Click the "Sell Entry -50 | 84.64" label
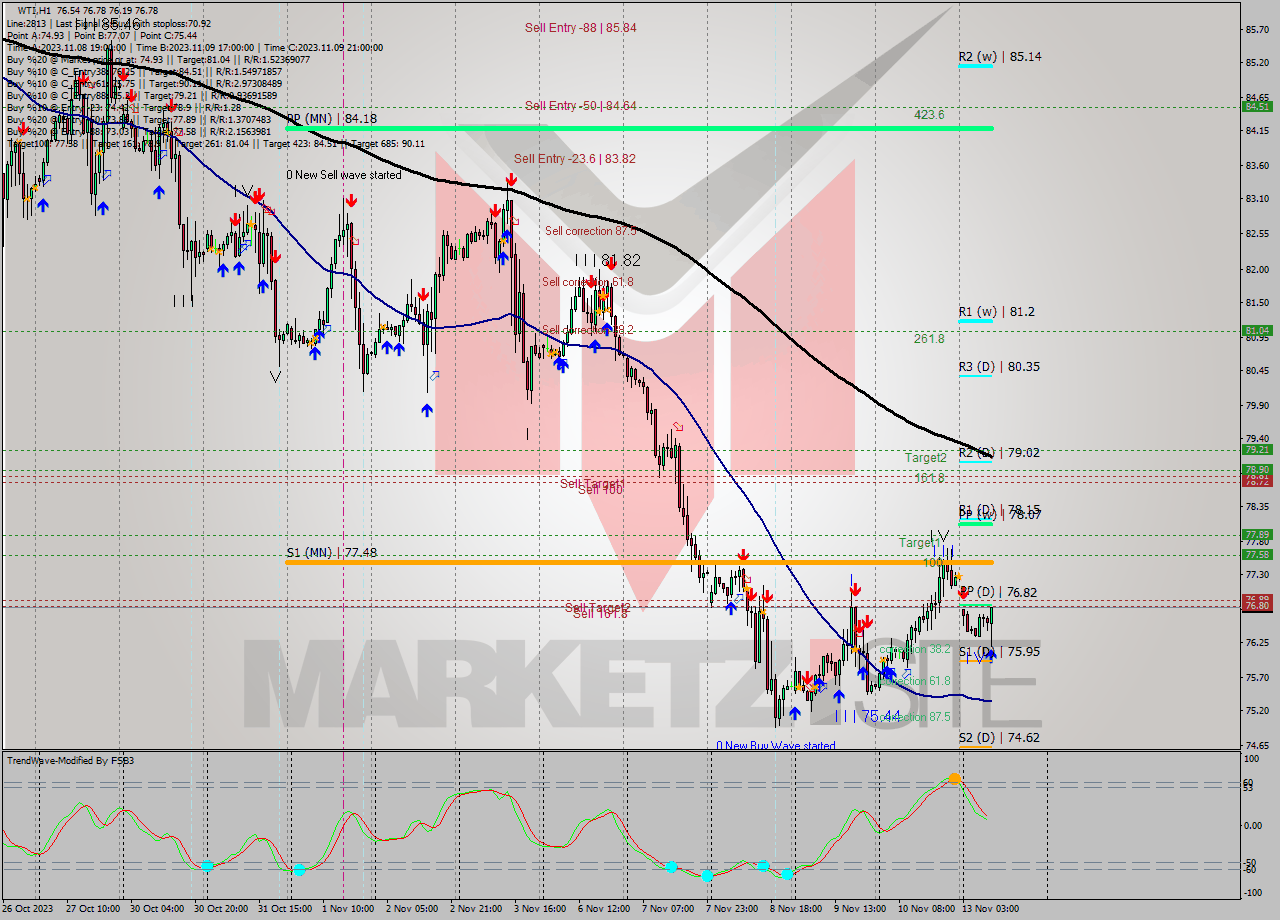 click(x=581, y=106)
